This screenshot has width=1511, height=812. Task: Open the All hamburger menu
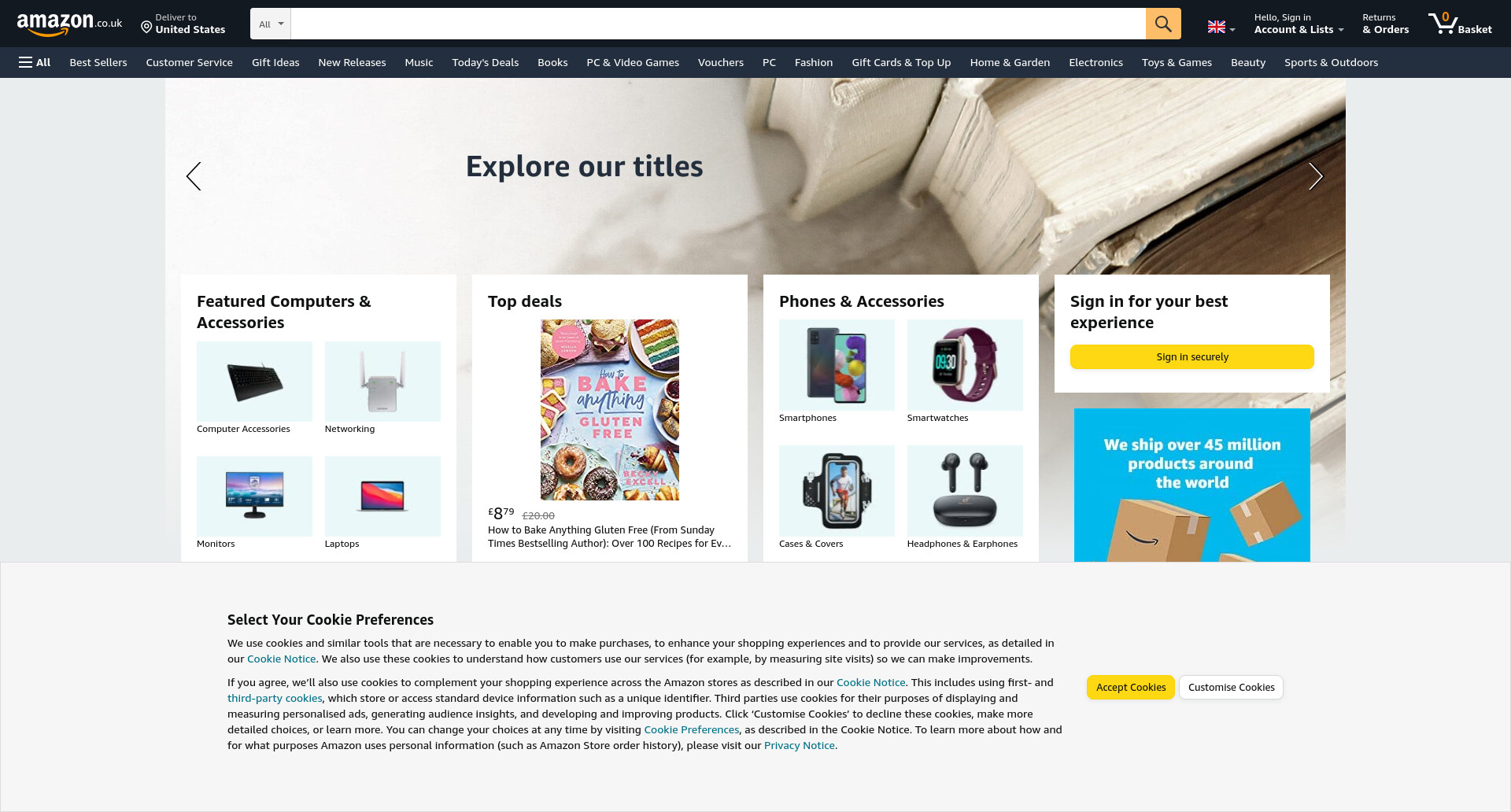tap(35, 62)
